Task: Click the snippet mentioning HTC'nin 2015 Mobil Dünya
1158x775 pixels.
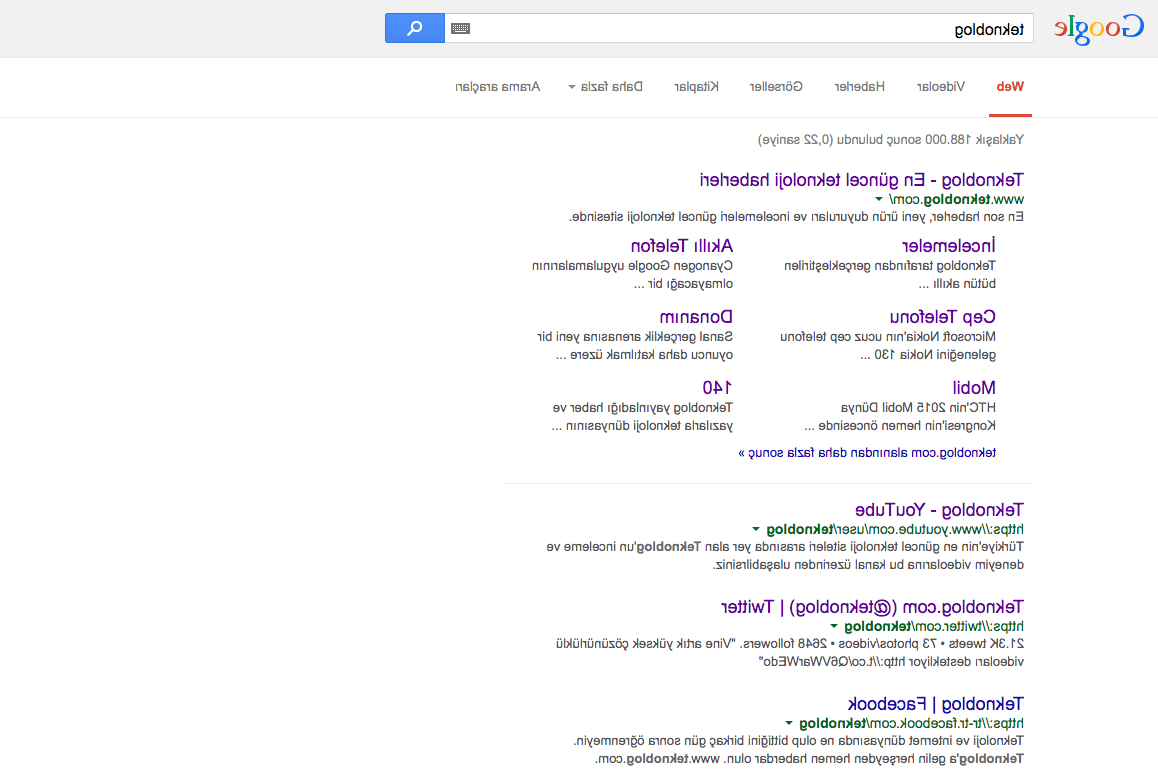Action: 900,417
